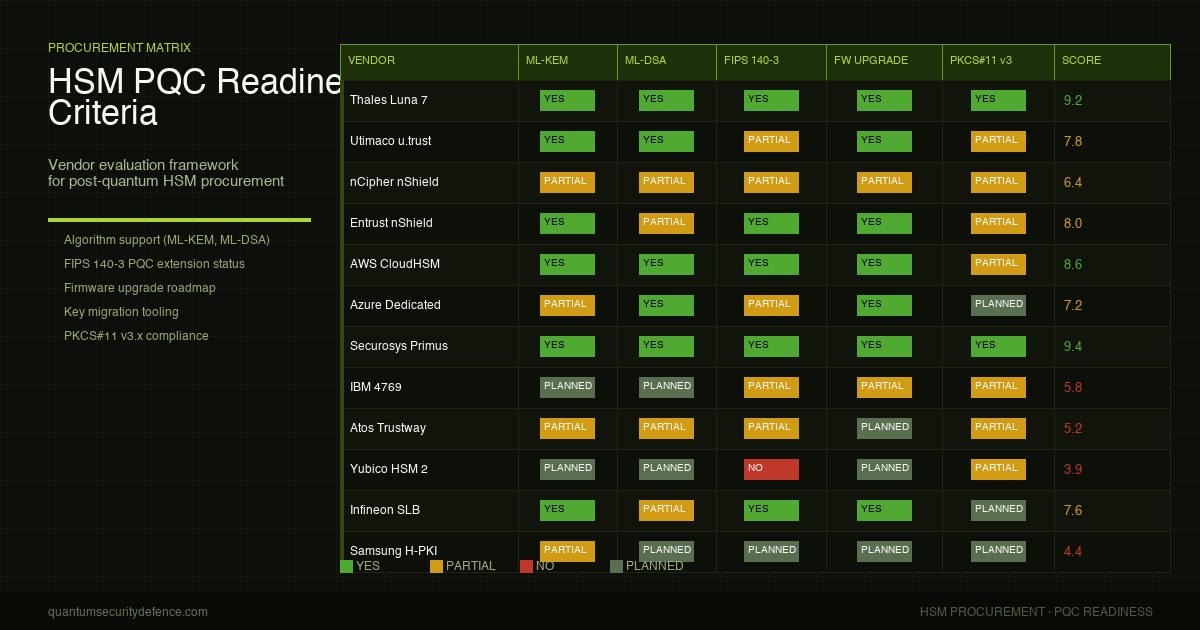This screenshot has height=630, width=1200.
Task: Click Infineon SLB score 7.6
Action: coord(1073,510)
